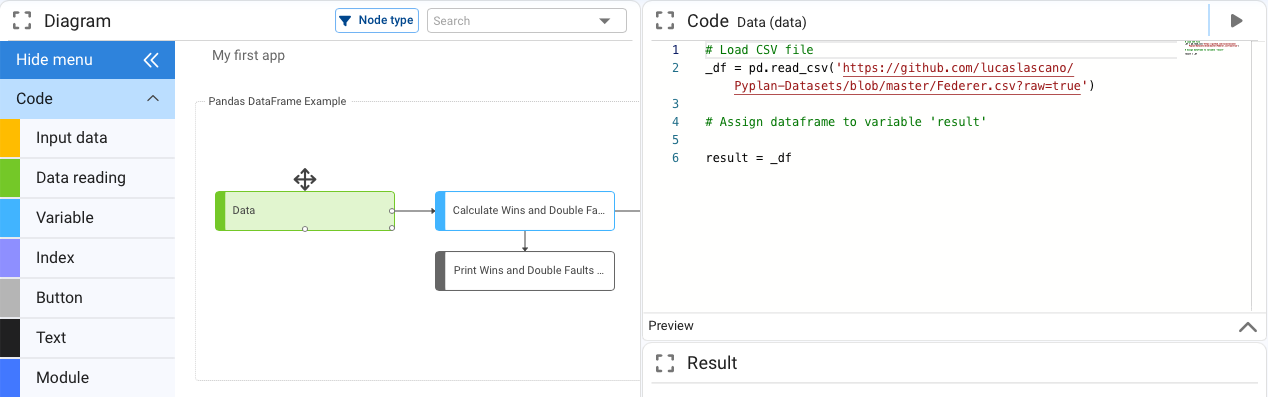Image resolution: width=1268 pixels, height=397 pixels.
Task: Open the Search dropdown arrow
Action: point(605,21)
